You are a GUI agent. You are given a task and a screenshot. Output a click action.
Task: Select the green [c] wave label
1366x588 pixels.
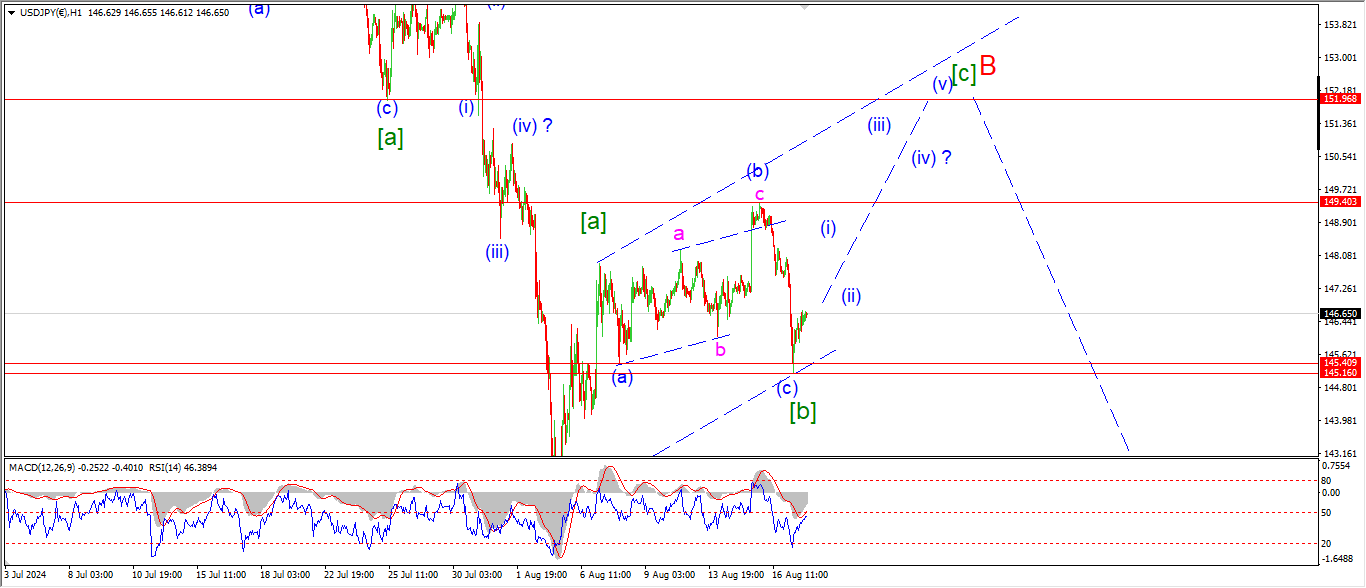(x=963, y=74)
